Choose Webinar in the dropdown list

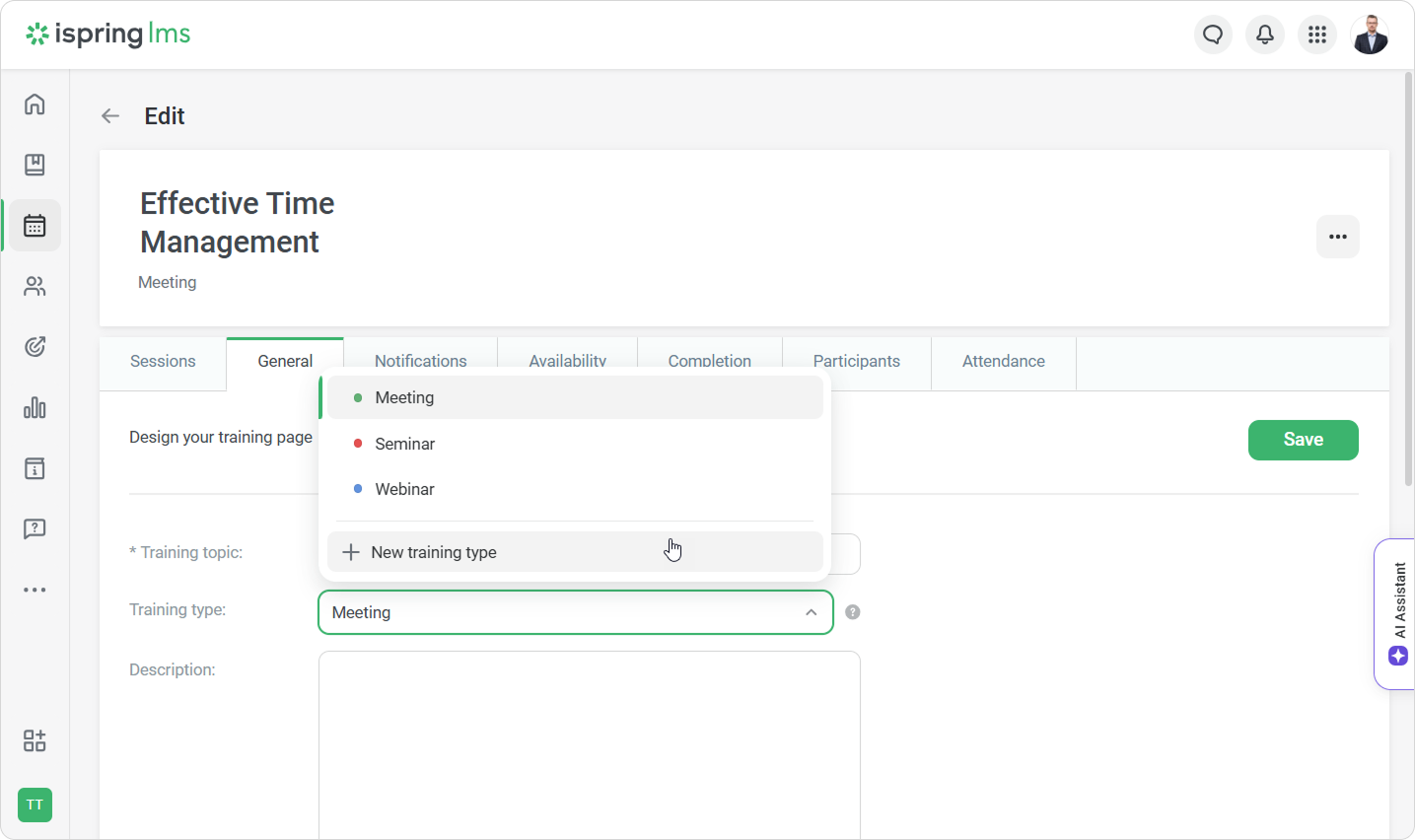tap(404, 489)
